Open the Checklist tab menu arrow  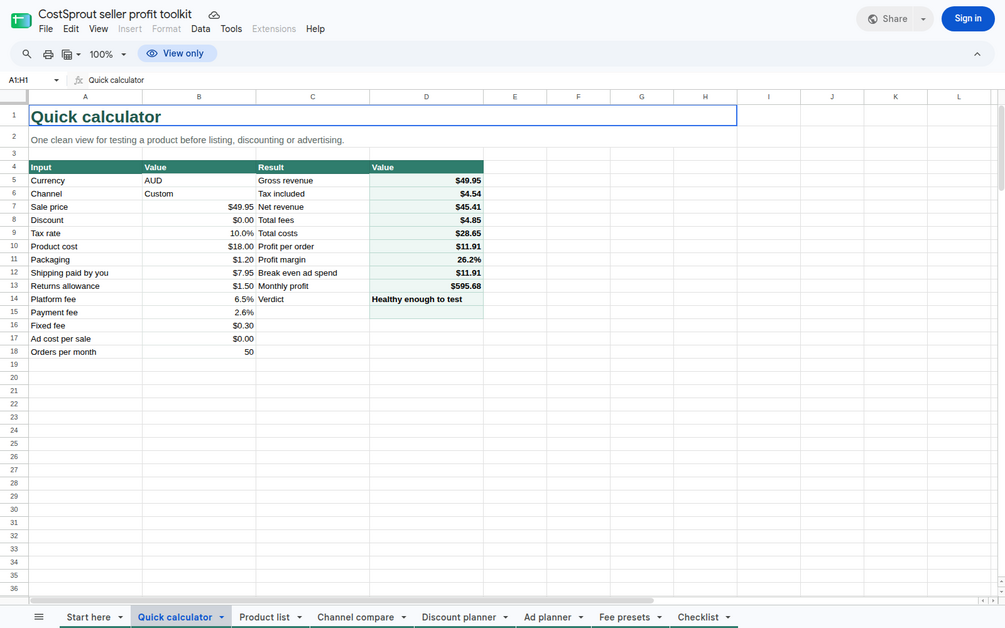tap(728, 617)
